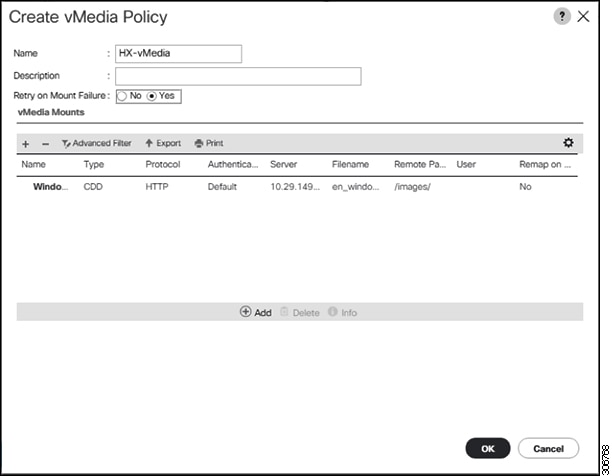
Task: Click the minus icon in mounts toolbar
Action: coord(46,144)
